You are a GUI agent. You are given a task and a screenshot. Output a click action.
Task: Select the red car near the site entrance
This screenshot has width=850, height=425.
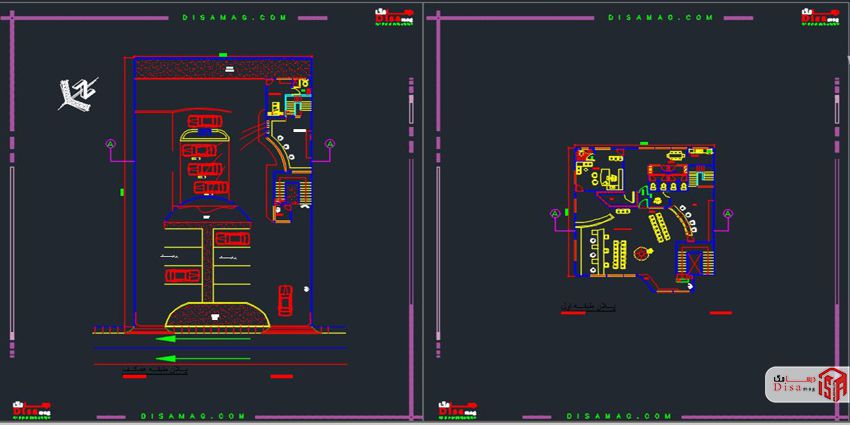click(285, 298)
